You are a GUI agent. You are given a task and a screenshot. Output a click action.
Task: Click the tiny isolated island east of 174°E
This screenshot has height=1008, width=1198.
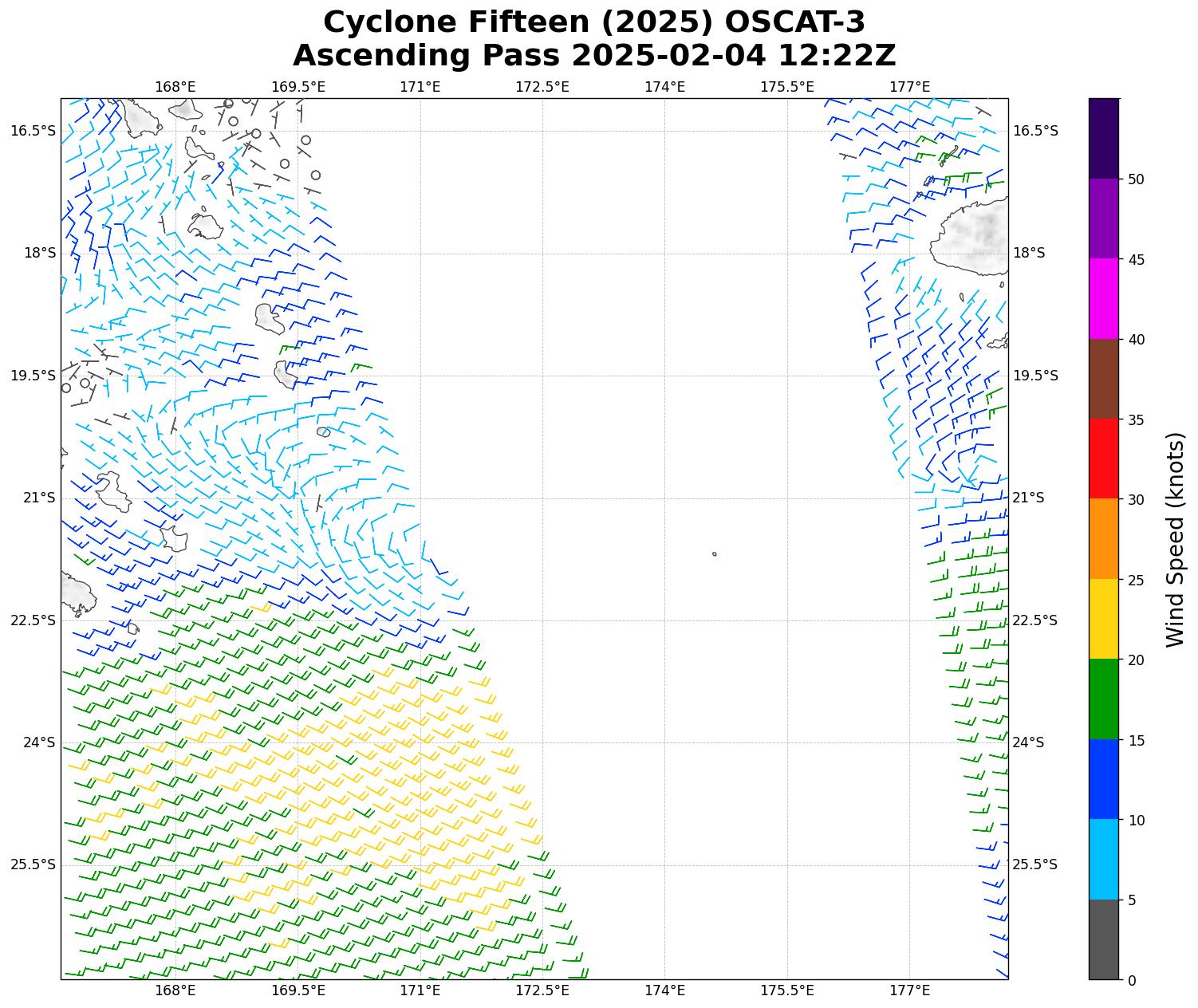(x=714, y=553)
